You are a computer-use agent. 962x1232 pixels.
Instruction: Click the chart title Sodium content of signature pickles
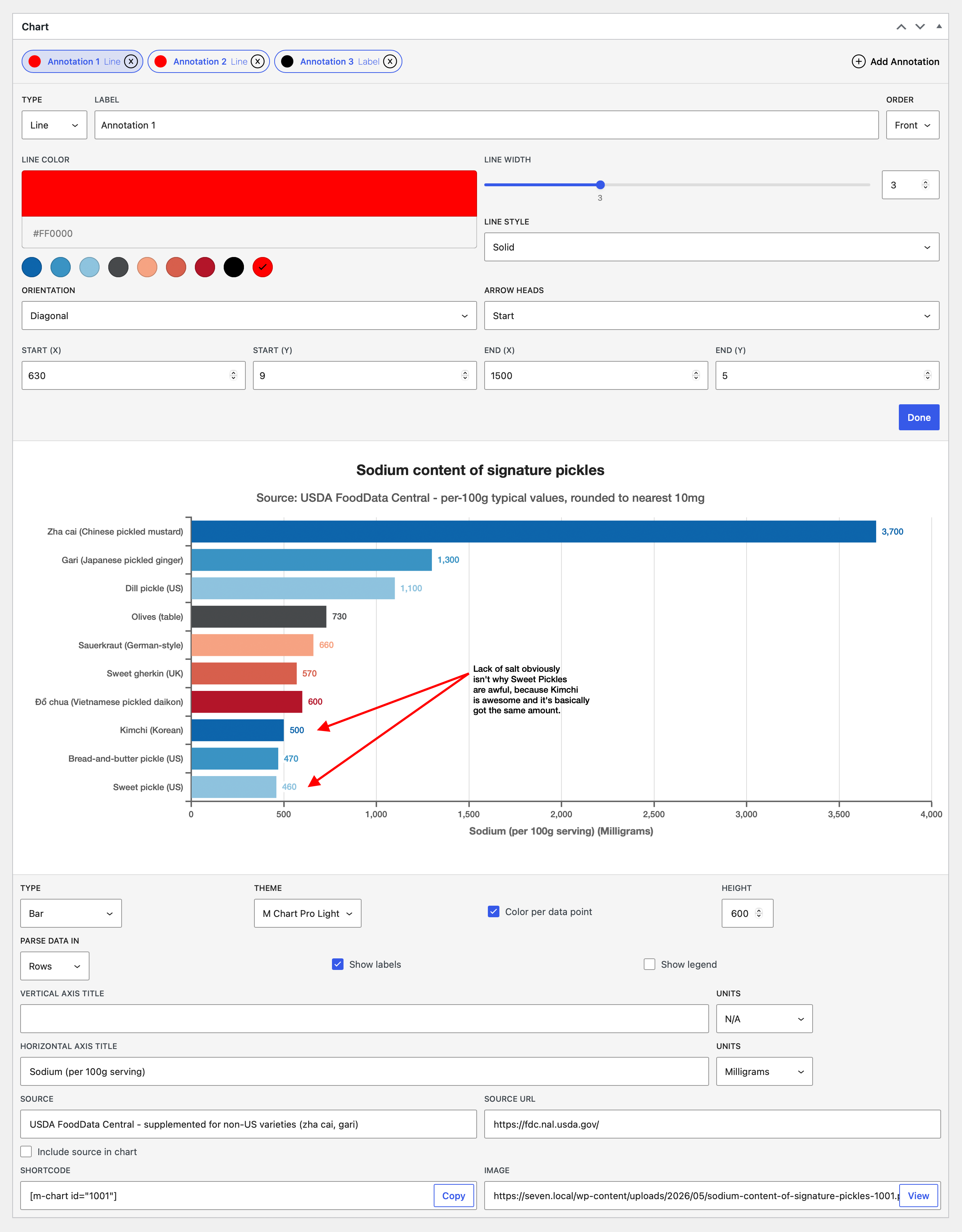click(480, 470)
